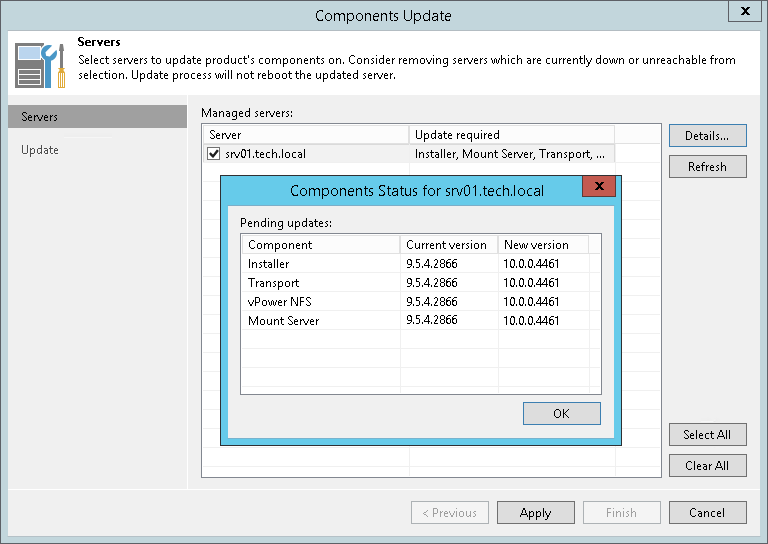This screenshot has height=544, width=768.
Task: Go to the Update wizard step
Action: pos(40,150)
